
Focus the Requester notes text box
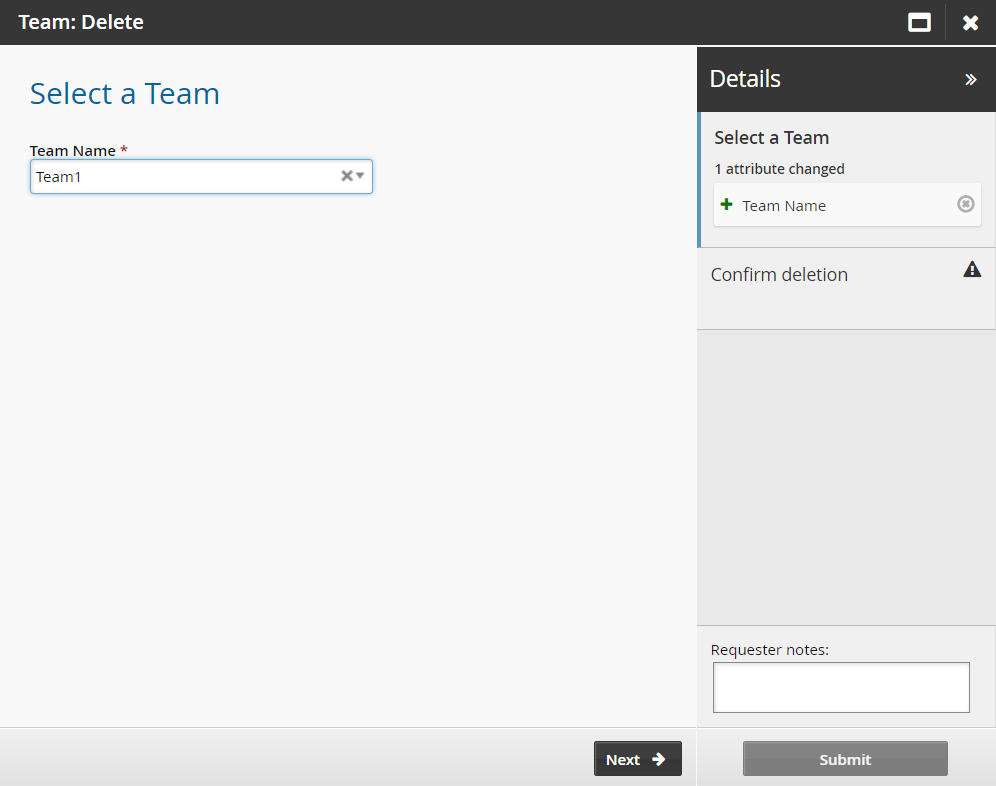[840, 687]
